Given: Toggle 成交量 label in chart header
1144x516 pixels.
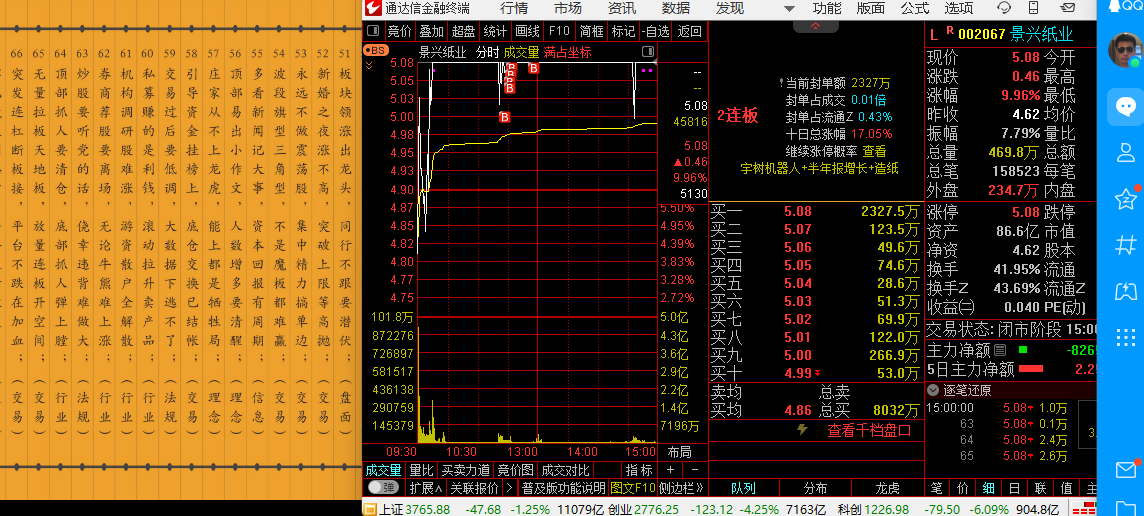Looking at the screenshot, I should [521, 52].
